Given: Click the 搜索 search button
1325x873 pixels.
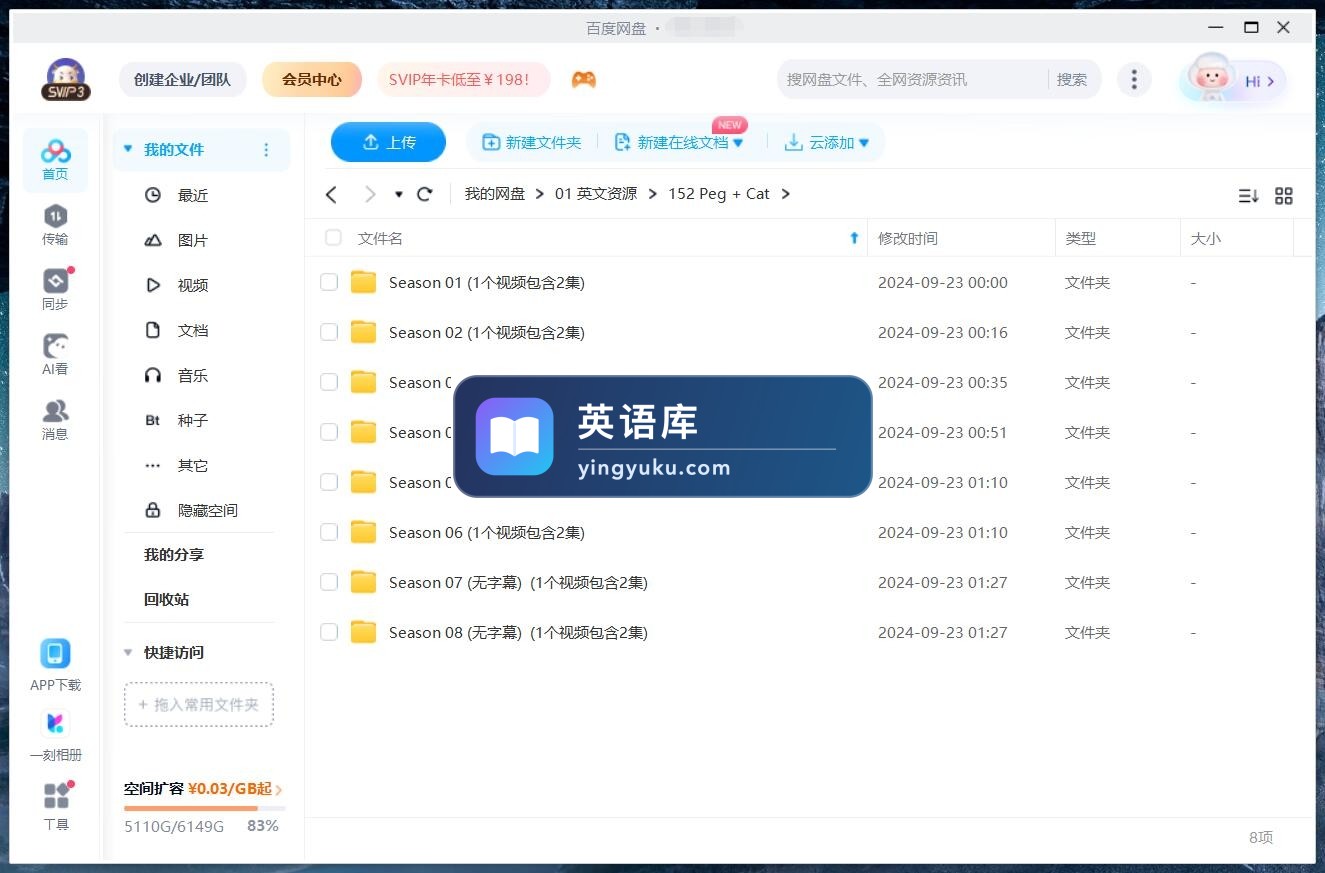Looking at the screenshot, I should (1072, 80).
